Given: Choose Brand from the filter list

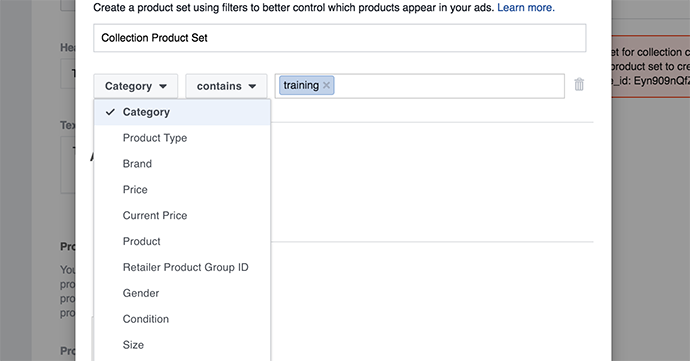Looking at the screenshot, I should 182,164.
